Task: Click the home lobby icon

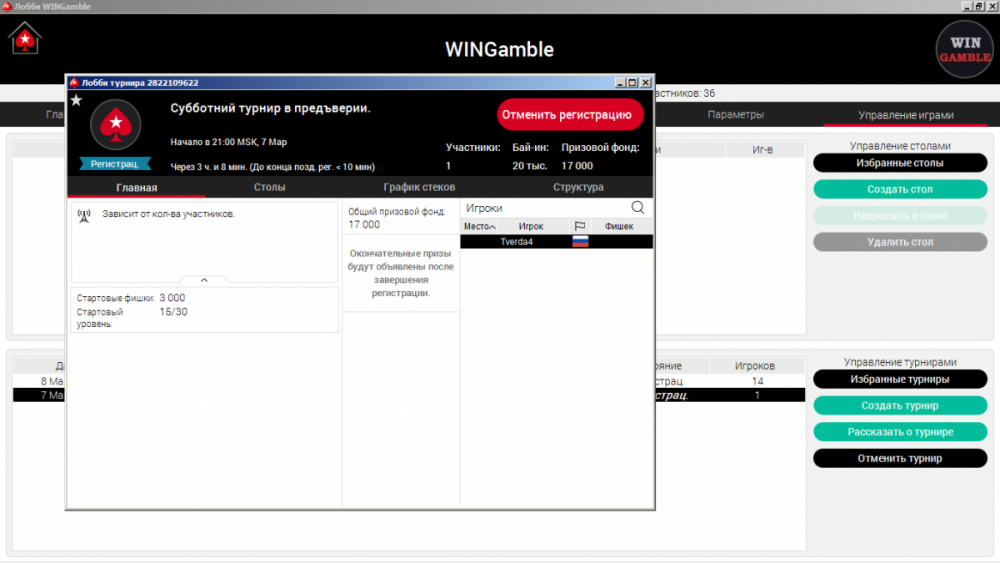Action: tap(25, 40)
